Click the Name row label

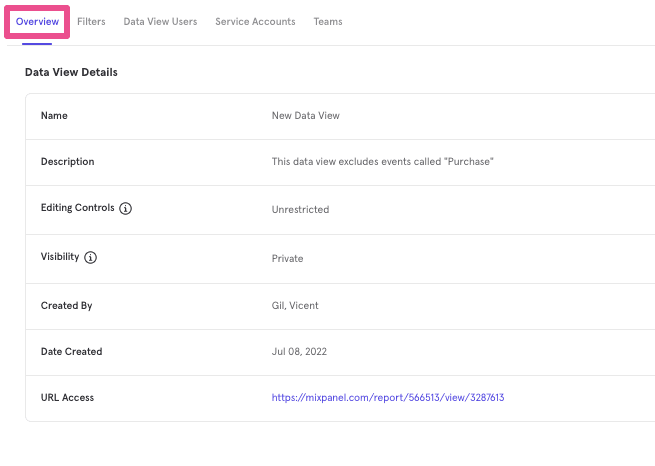(54, 116)
